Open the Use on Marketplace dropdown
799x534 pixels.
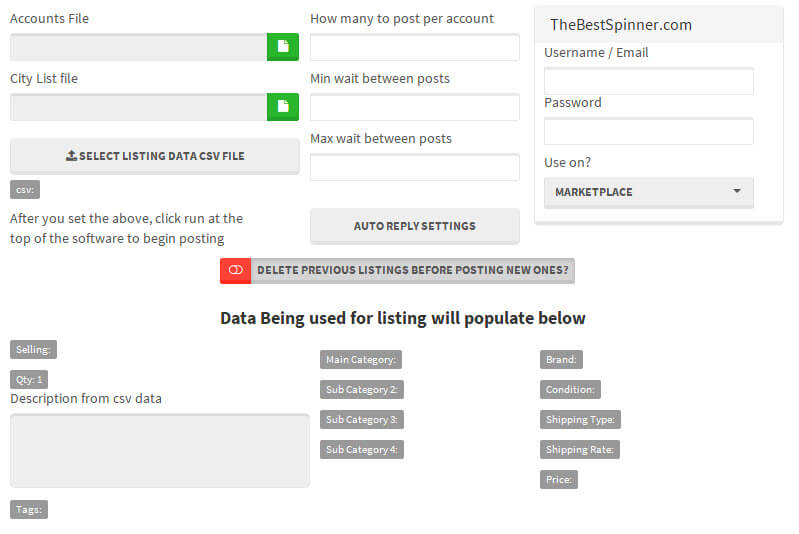point(648,192)
